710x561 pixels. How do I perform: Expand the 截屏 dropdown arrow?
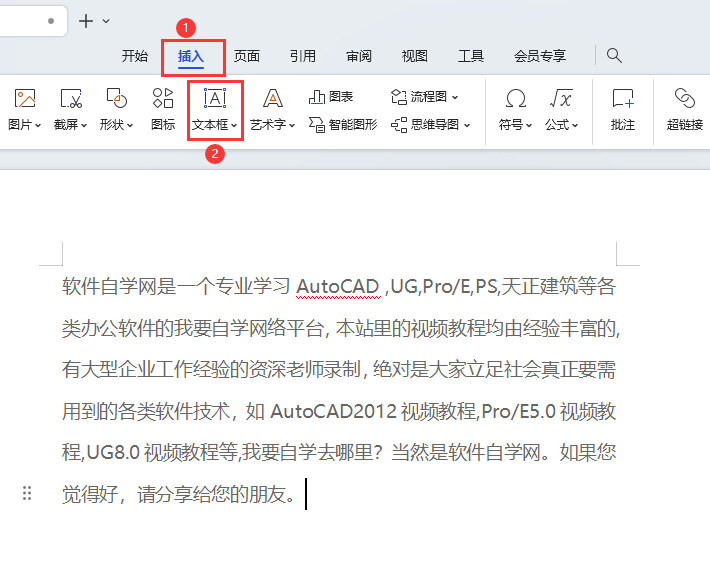pos(84,125)
